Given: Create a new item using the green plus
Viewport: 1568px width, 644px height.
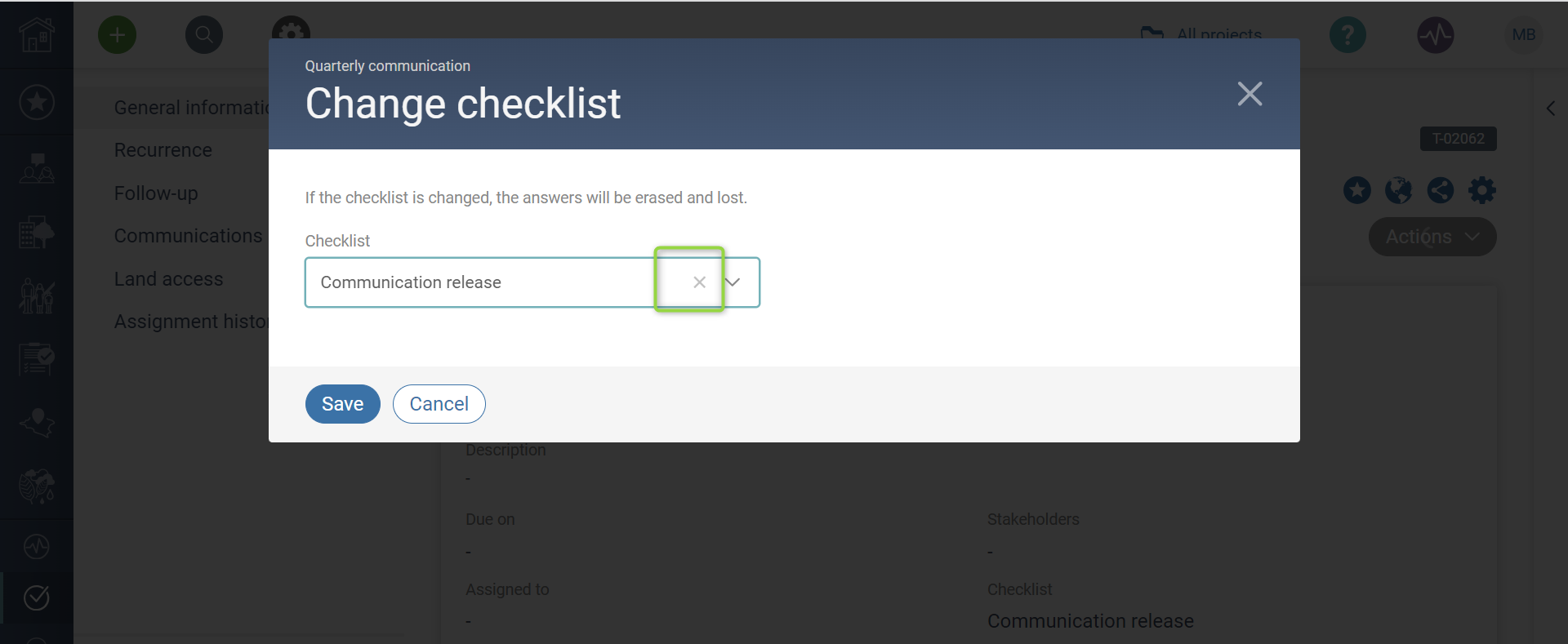Looking at the screenshot, I should 117,34.
